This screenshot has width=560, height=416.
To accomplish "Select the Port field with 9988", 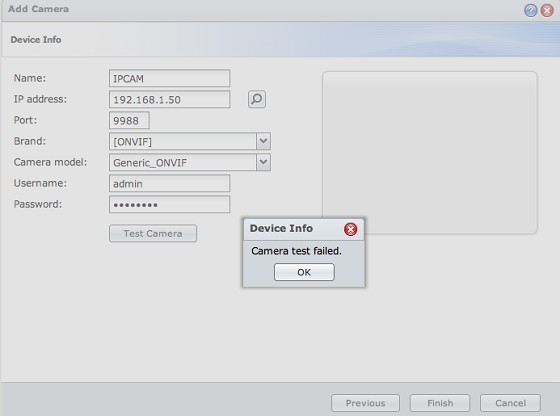I will pyautogui.click(x=129, y=120).
